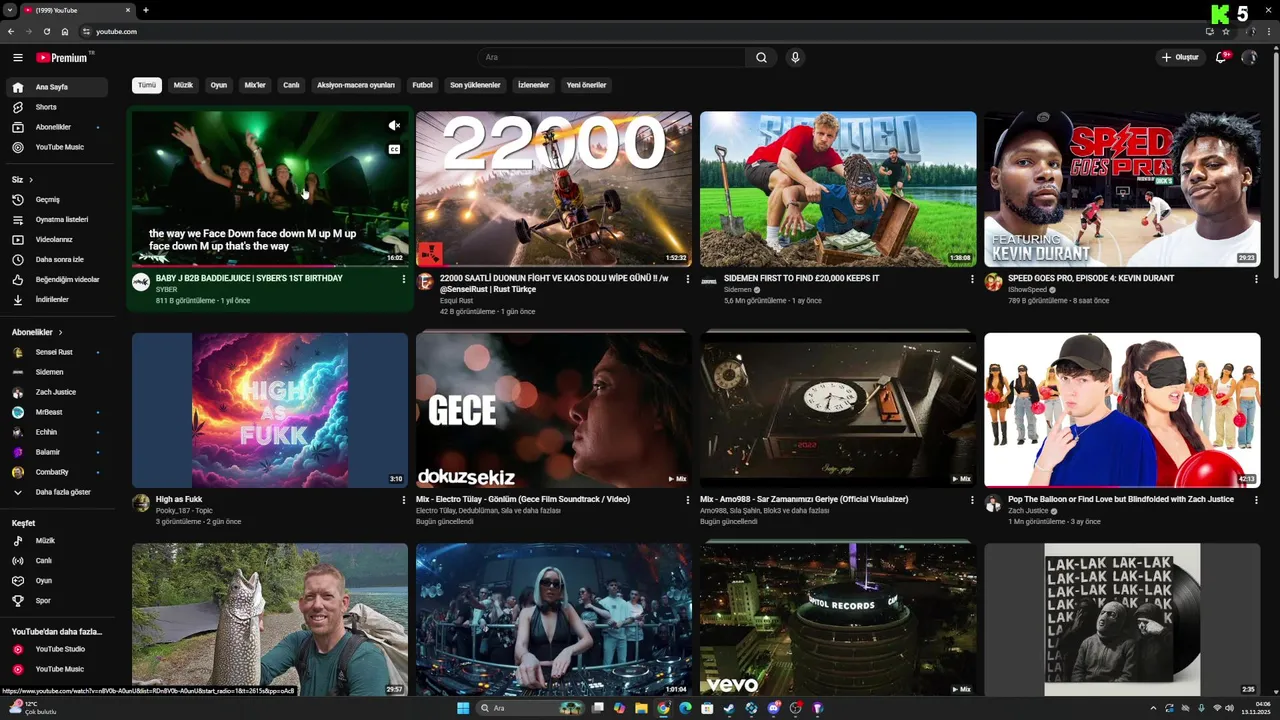
Task: Open Beğendiğim videolar list
Action: point(55,279)
